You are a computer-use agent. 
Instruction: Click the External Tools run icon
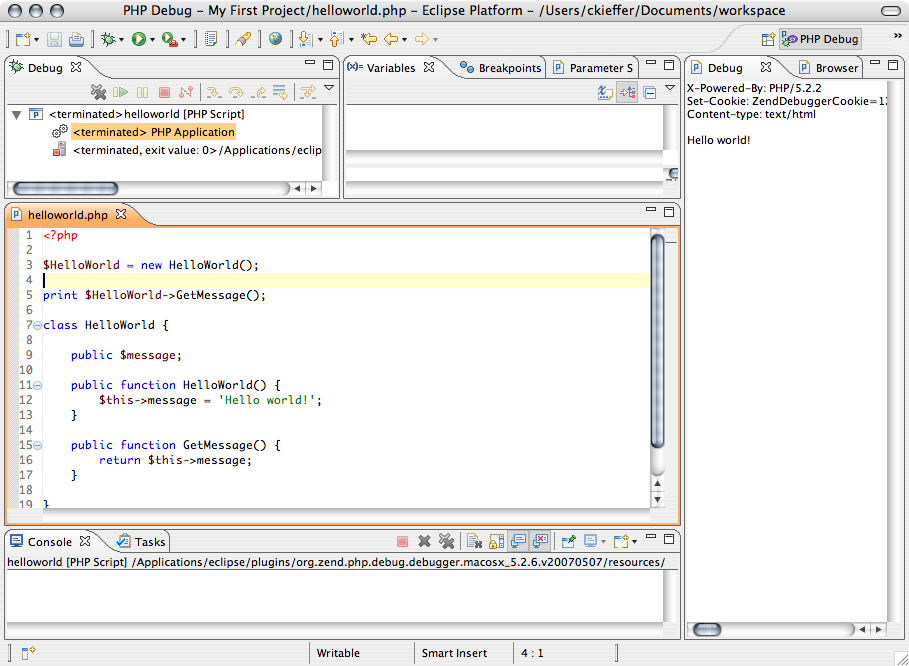click(169, 39)
